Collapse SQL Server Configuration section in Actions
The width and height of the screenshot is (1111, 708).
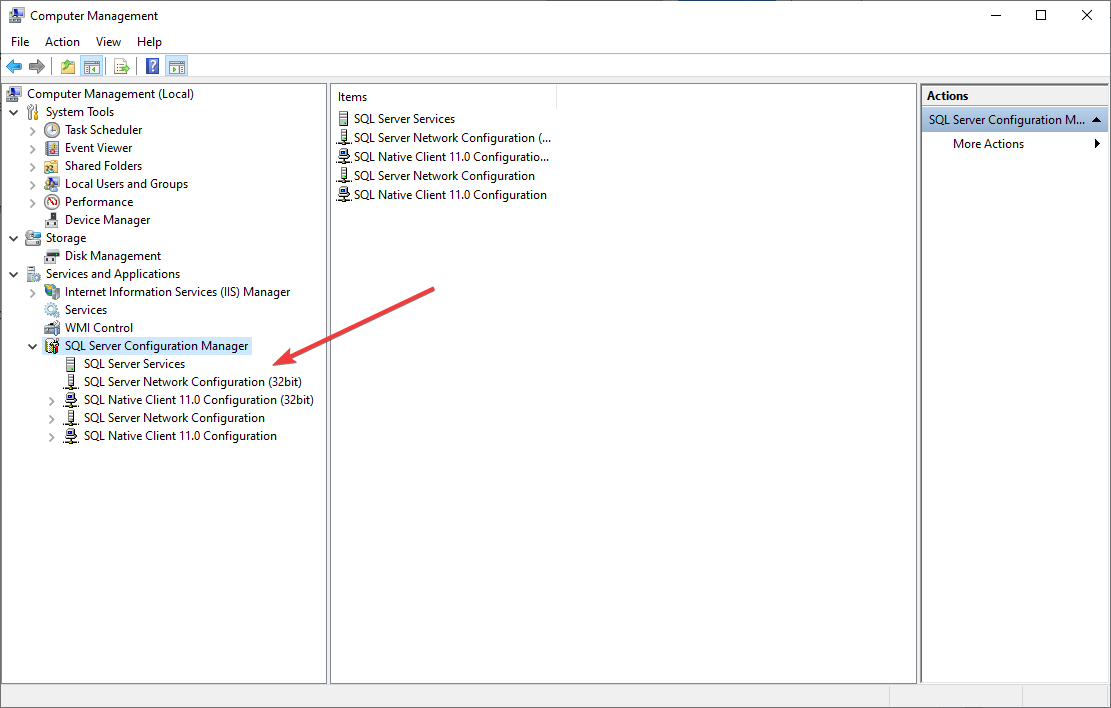click(x=1097, y=120)
